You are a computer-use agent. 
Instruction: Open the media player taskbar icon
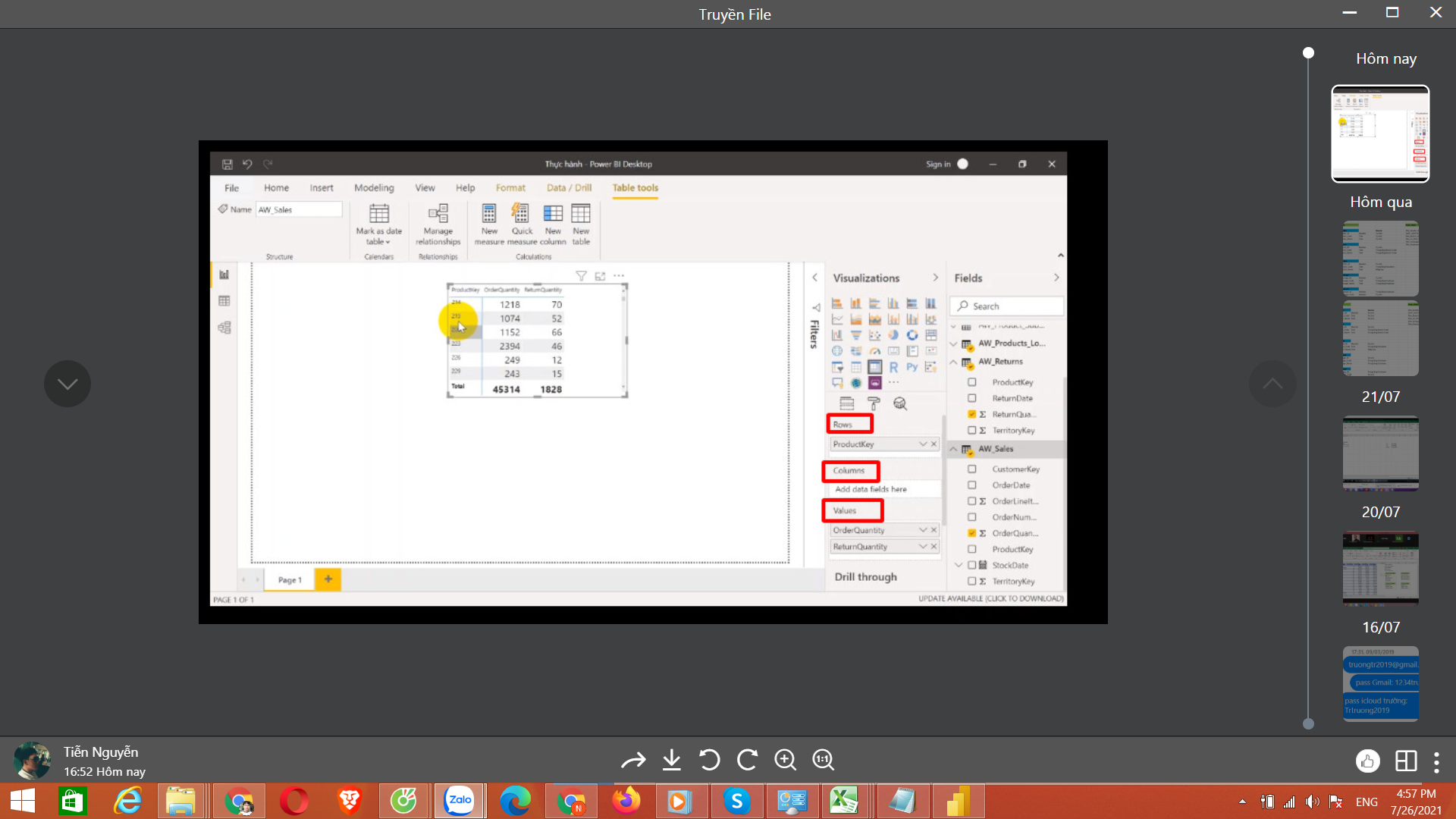[x=680, y=801]
